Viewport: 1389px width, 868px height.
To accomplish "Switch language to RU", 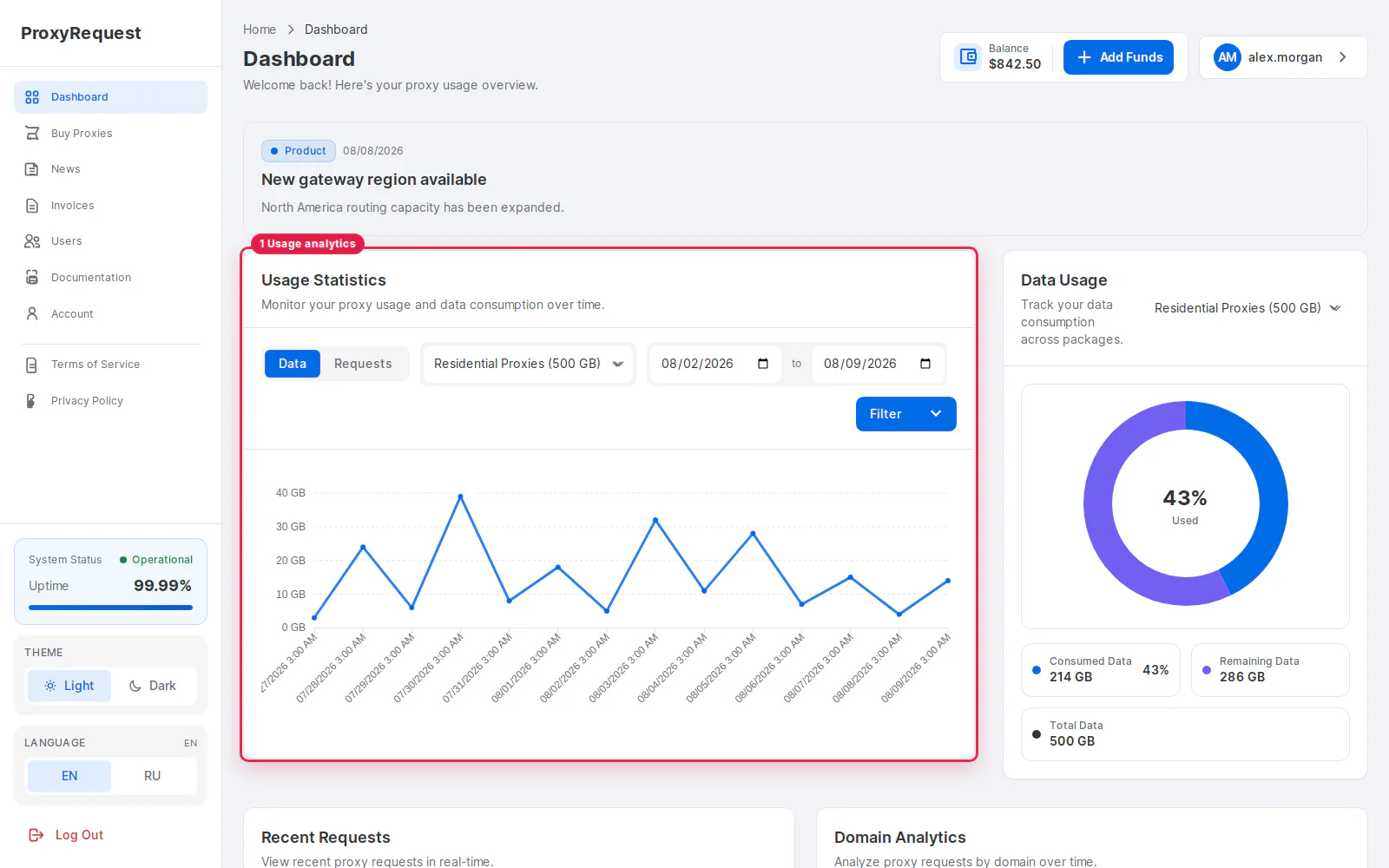I will [x=153, y=776].
